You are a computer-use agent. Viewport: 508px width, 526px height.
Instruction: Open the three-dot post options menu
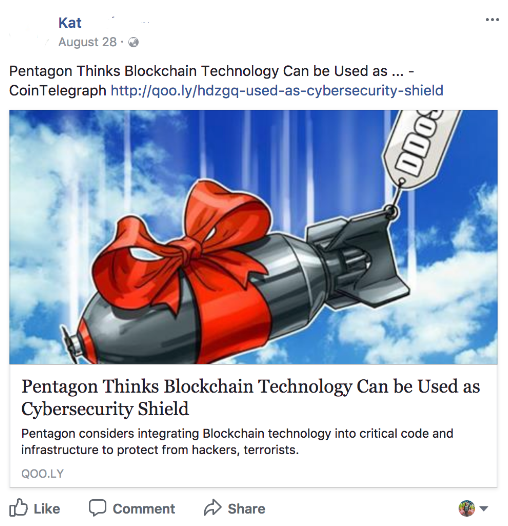tap(492, 20)
